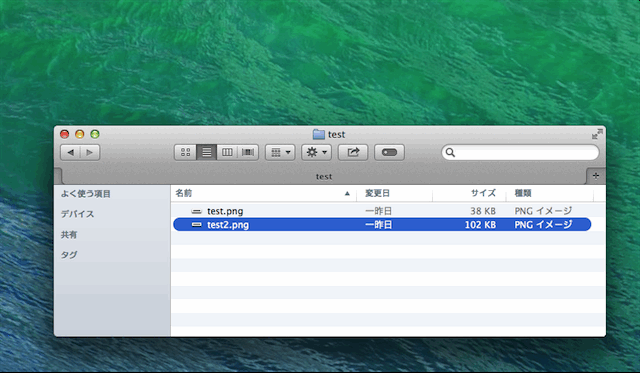640x373 pixels.
Task: Go forward with the right arrow button
Action: [90, 152]
